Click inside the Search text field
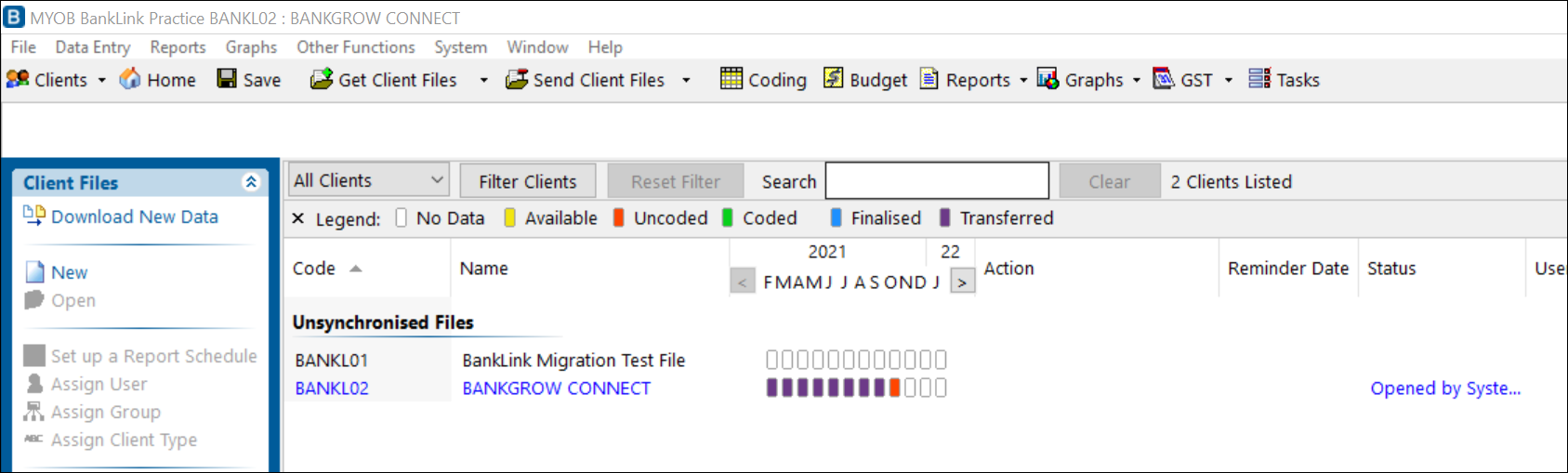This screenshot has width=1568, height=473. click(x=937, y=181)
